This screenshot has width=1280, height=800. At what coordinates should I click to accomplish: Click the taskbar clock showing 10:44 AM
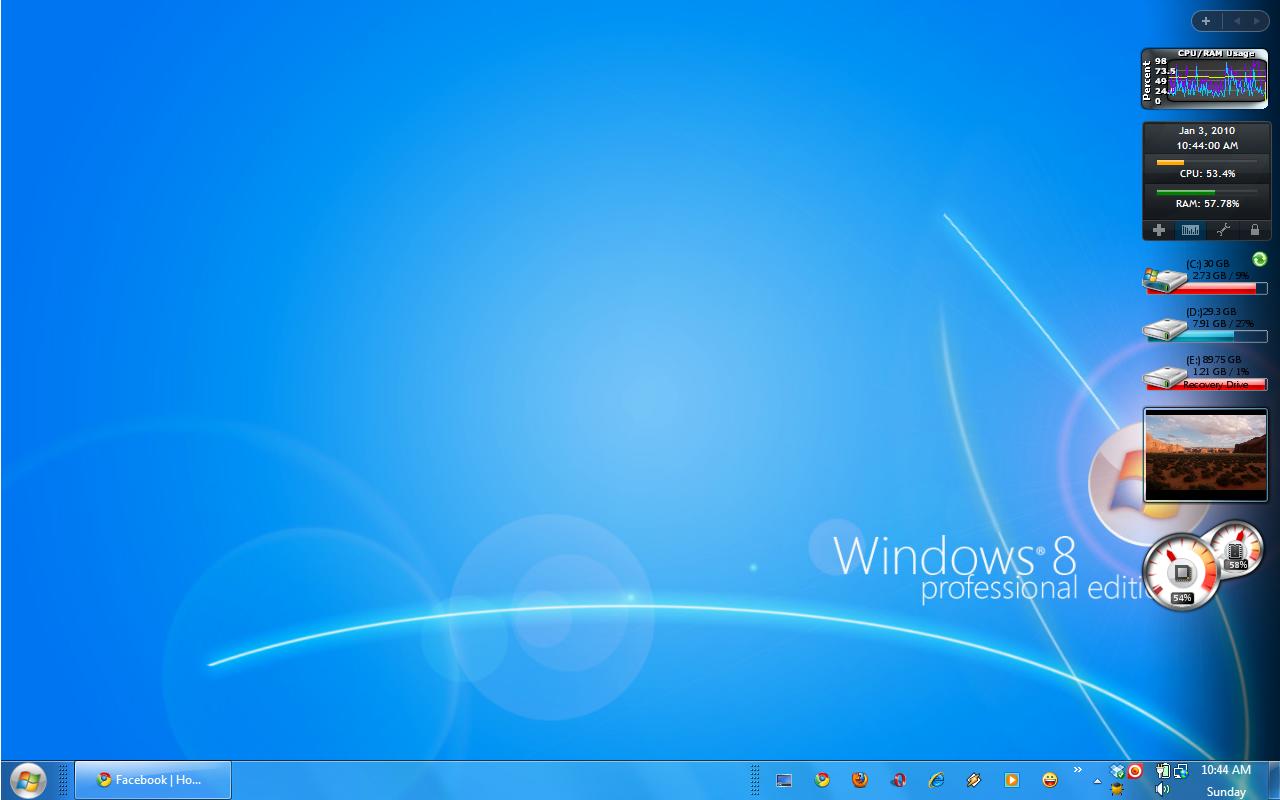1226,770
